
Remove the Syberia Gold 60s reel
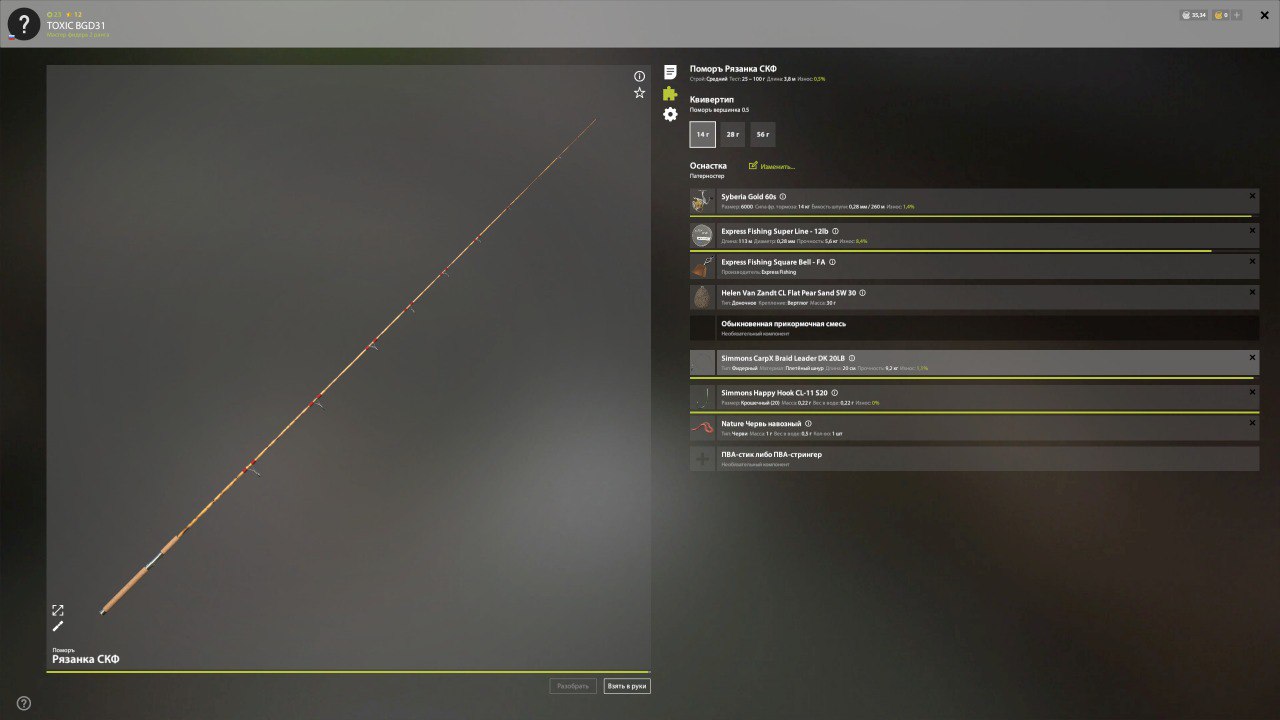pos(1252,196)
